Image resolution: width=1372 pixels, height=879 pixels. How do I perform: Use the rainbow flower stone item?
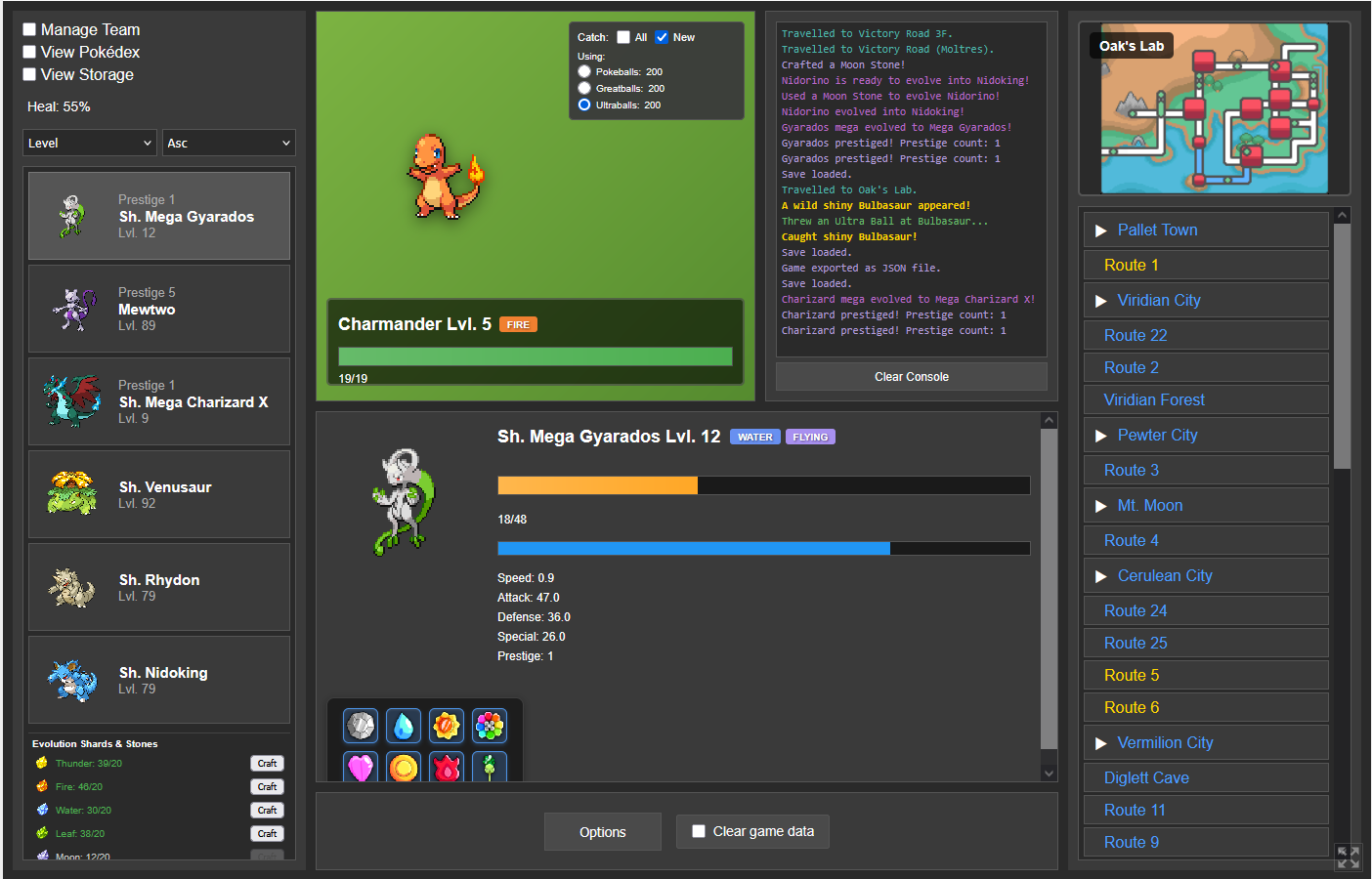click(490, 726)
